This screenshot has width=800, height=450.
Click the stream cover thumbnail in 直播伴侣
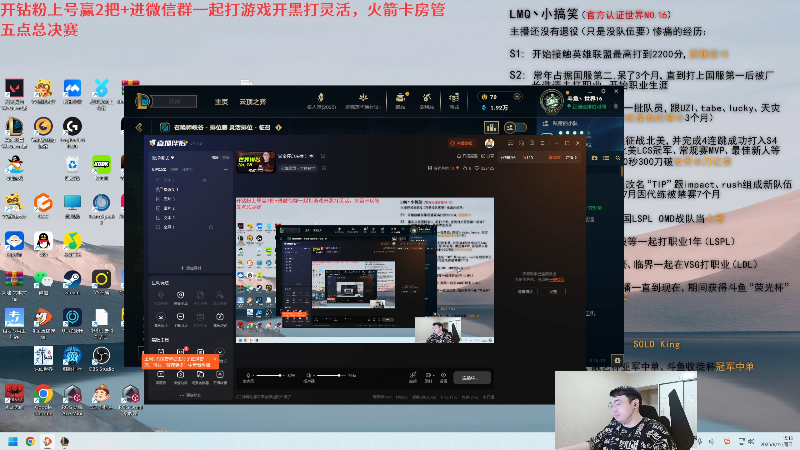tap(256, 163)
